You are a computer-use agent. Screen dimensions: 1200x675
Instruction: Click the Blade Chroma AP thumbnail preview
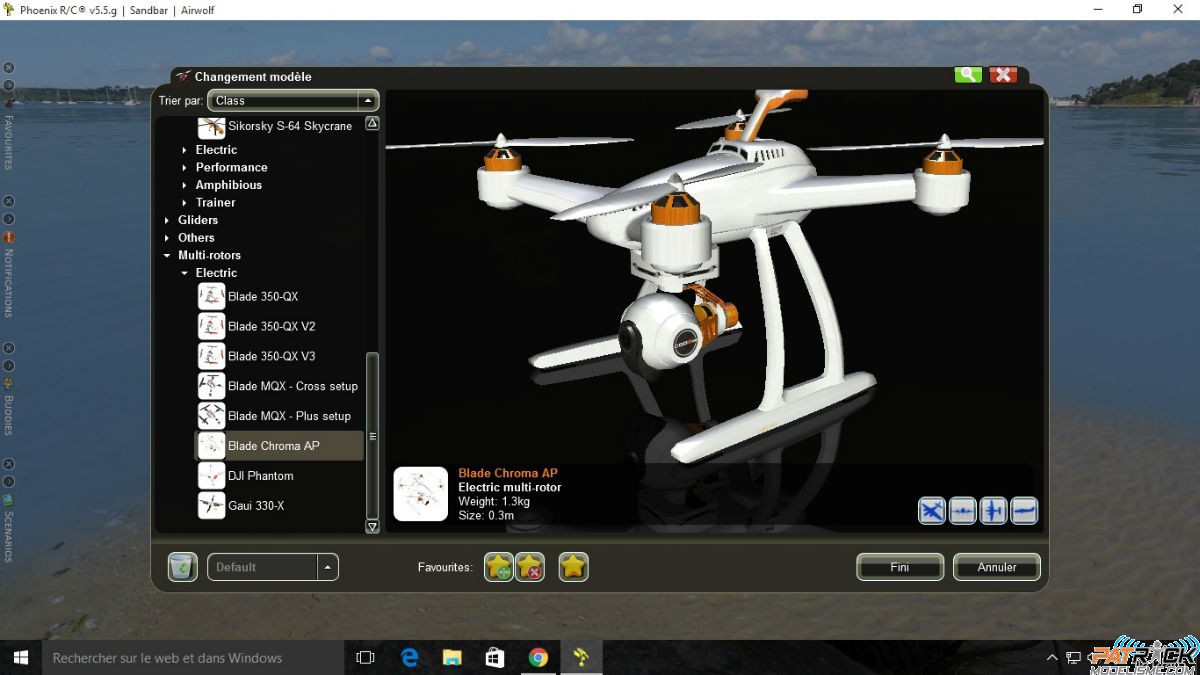pyautogui.click(x=420, y=495)
